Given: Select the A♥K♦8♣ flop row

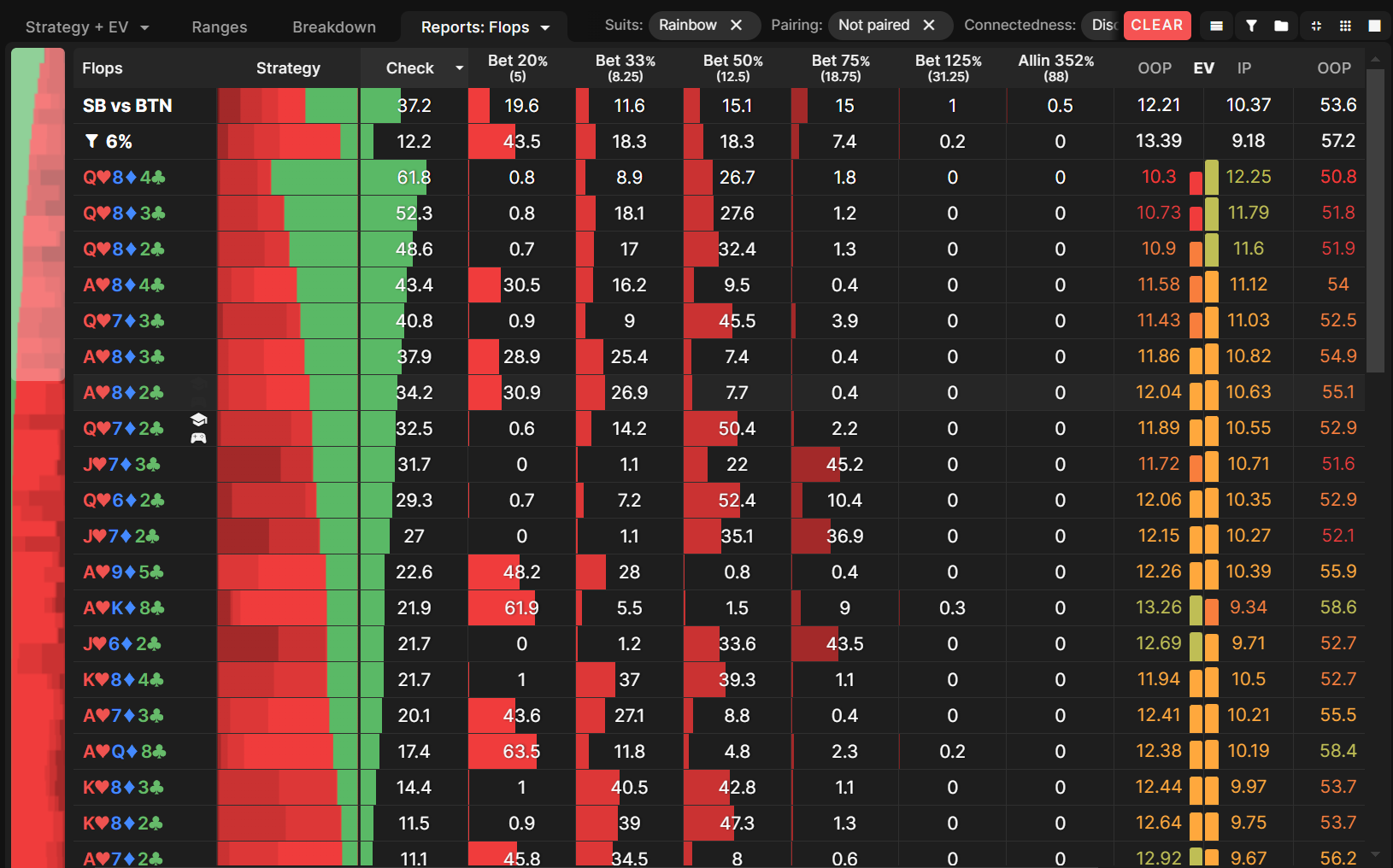Looking at the screenshot, I should point(718,608).
